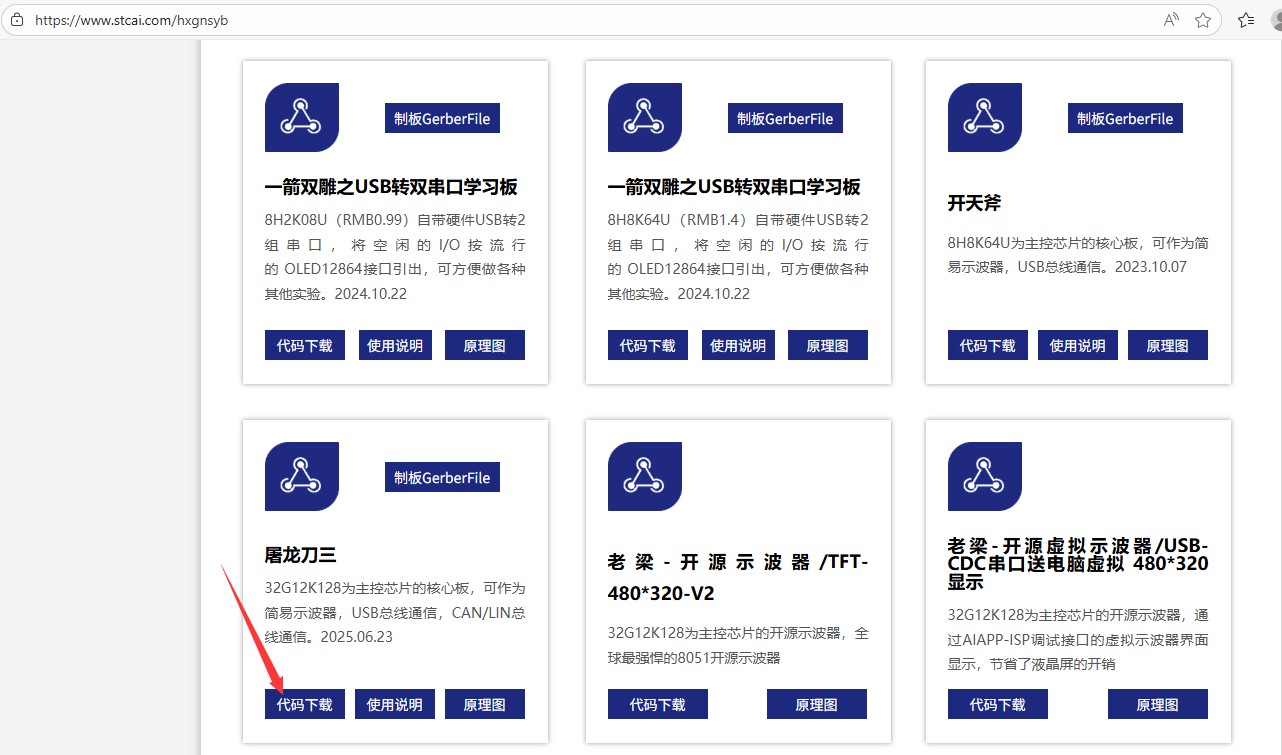The height and width of the screenshot is (755, 1282).
Task: Click the 屠龙刀三 card logo icon
Action: coord(301,476)
